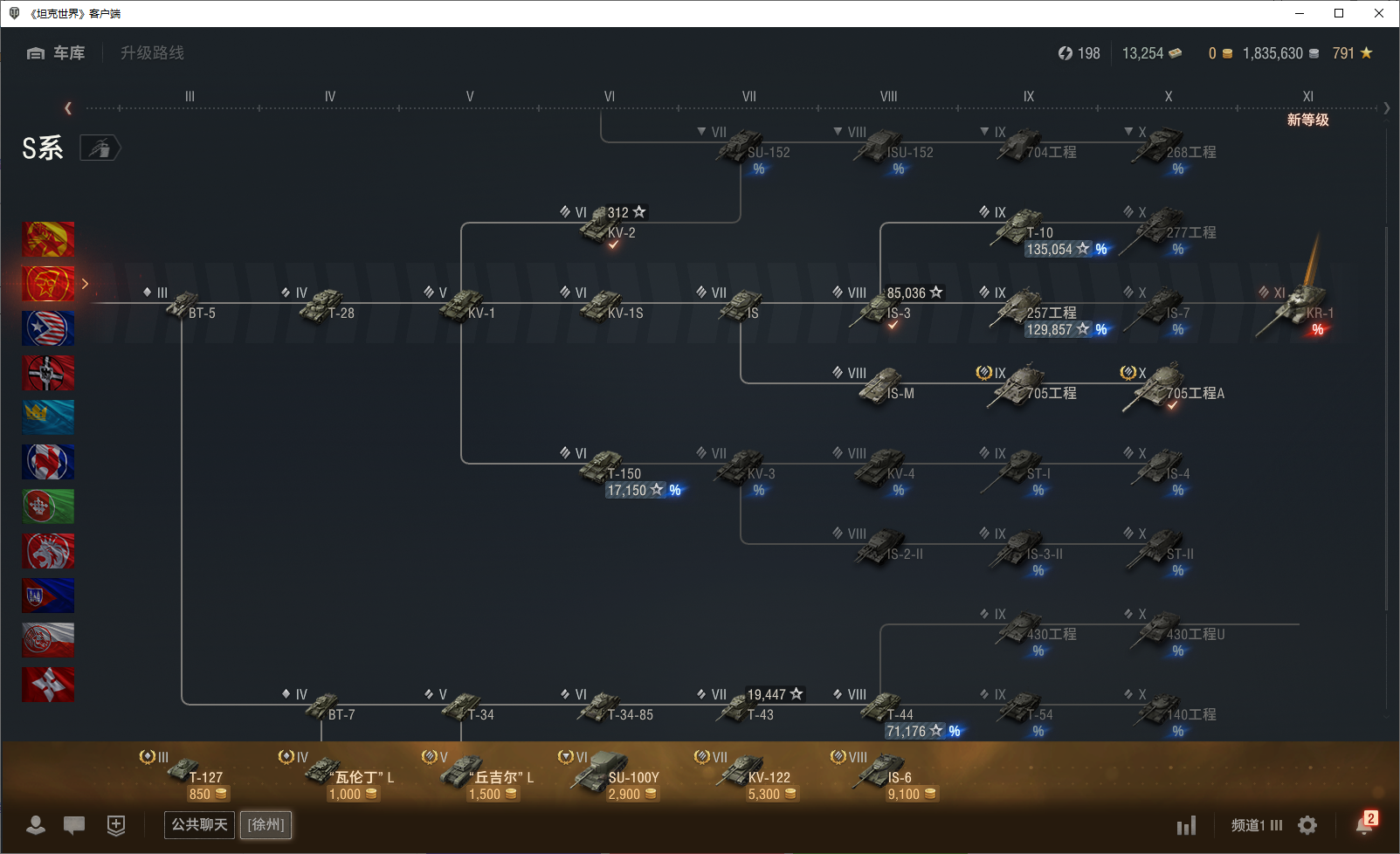
Task: Open the 车库 garage tab
Action: coord(56,53)
